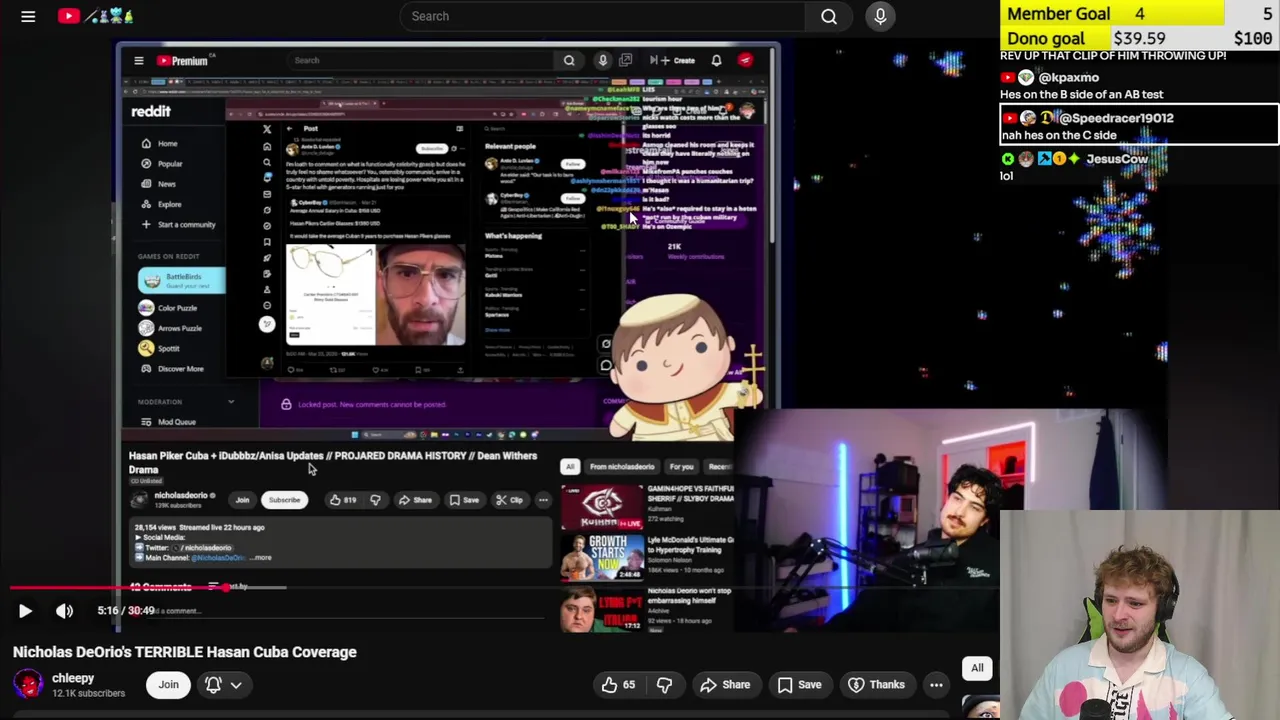Screen dimensions: 1280x720
Task: Open the chleepy channel name link
Action: pyautogui.click(x=73, y=678)
